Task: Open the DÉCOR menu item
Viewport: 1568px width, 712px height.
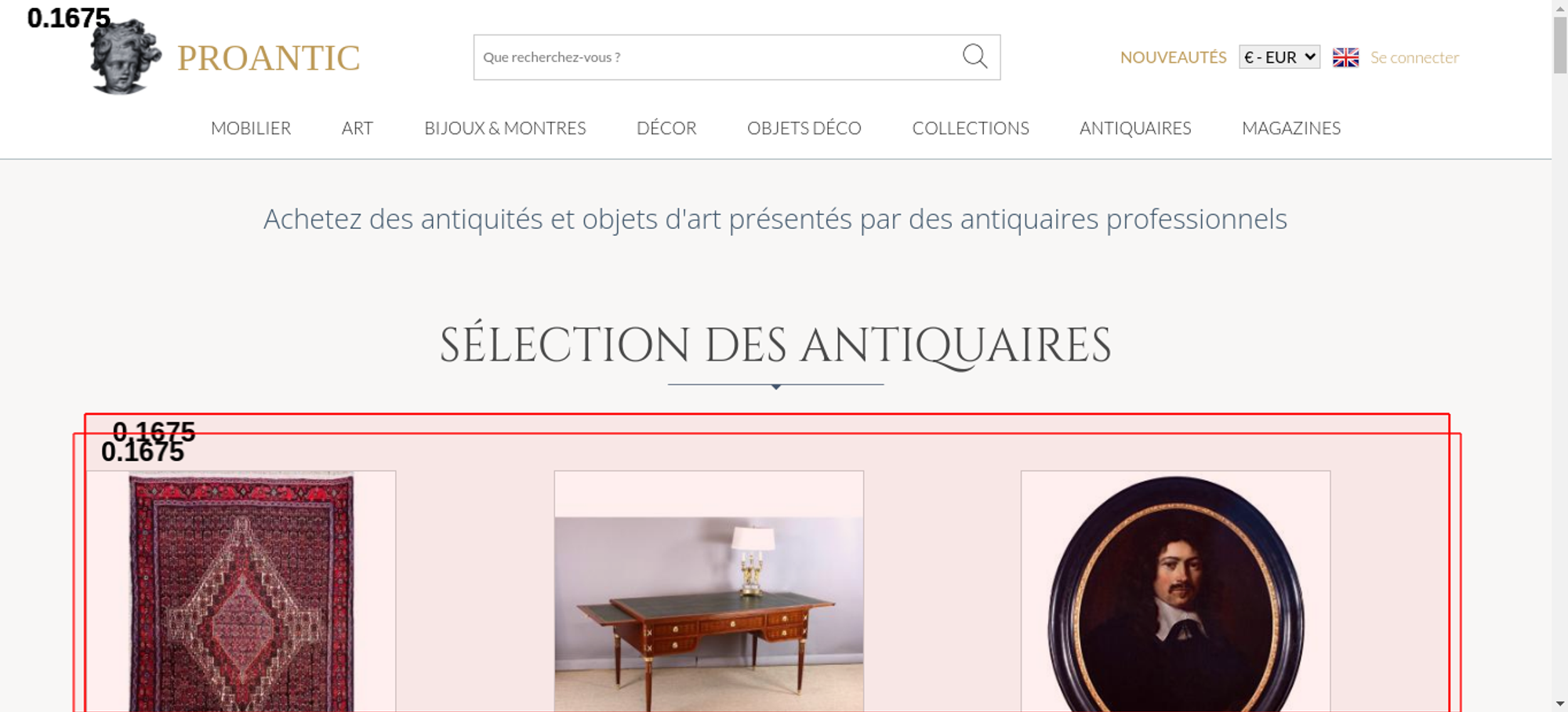Action: tap(666, 128)
